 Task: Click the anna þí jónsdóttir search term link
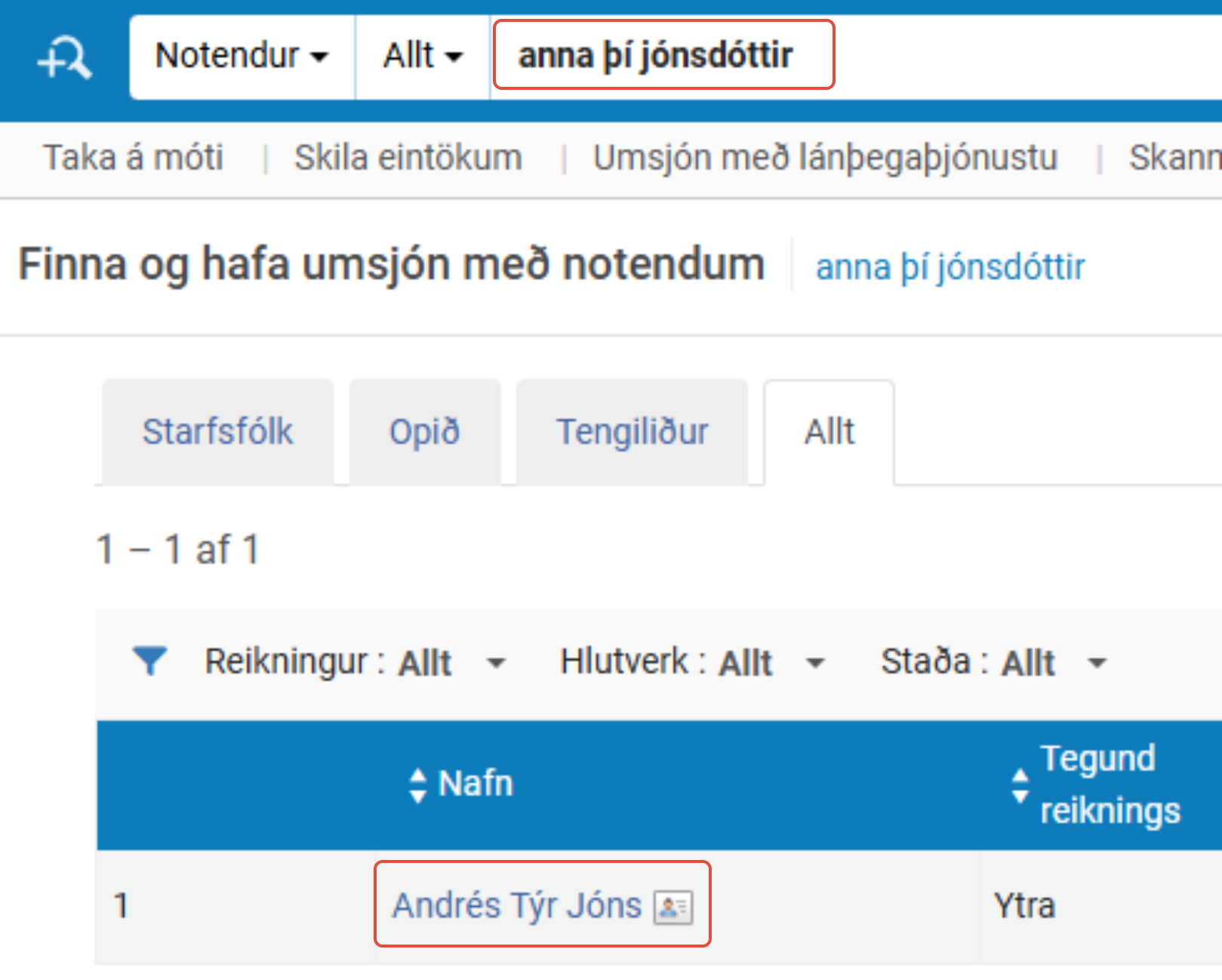click(x=950, y=267)
